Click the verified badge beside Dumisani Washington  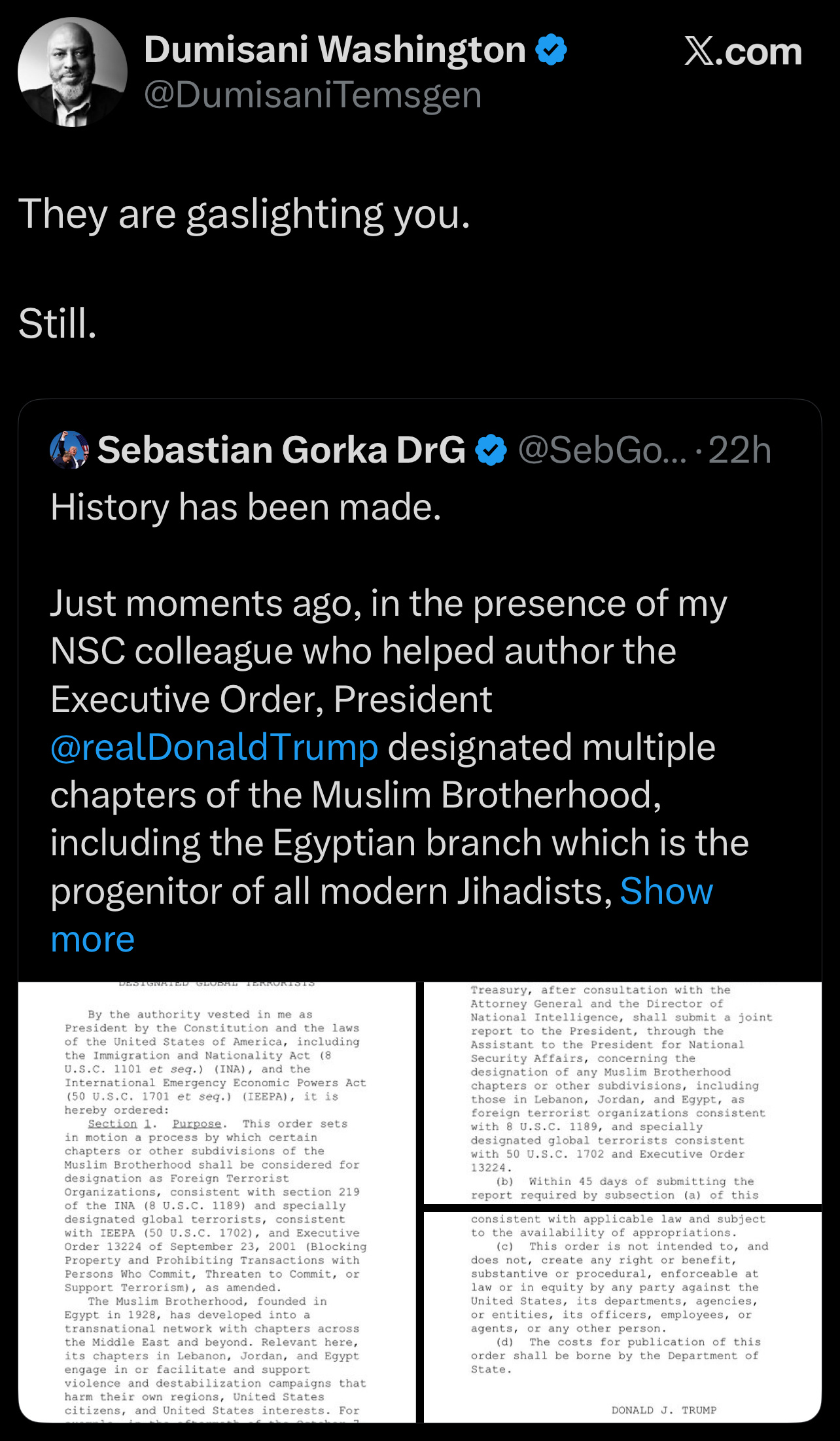551,50
